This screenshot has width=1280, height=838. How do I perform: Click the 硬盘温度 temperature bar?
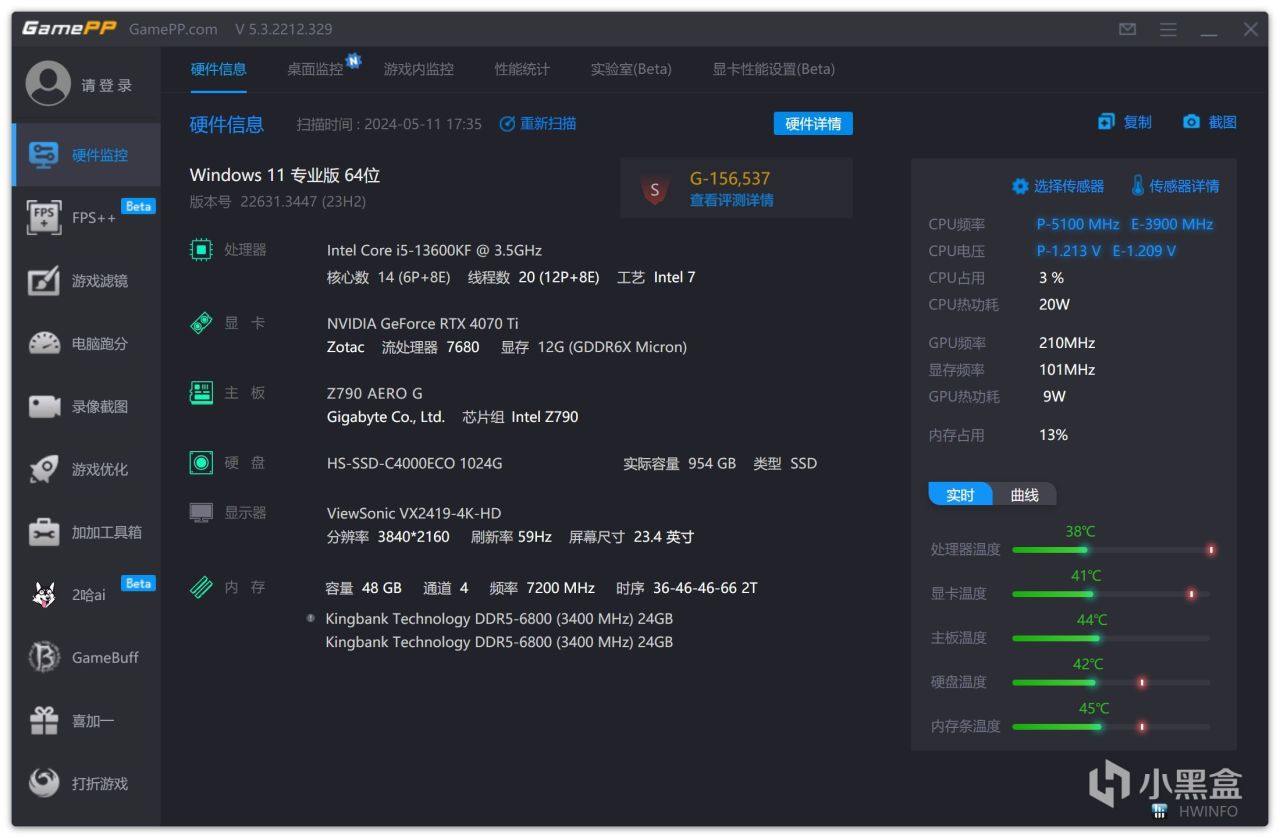point(1111,682)
